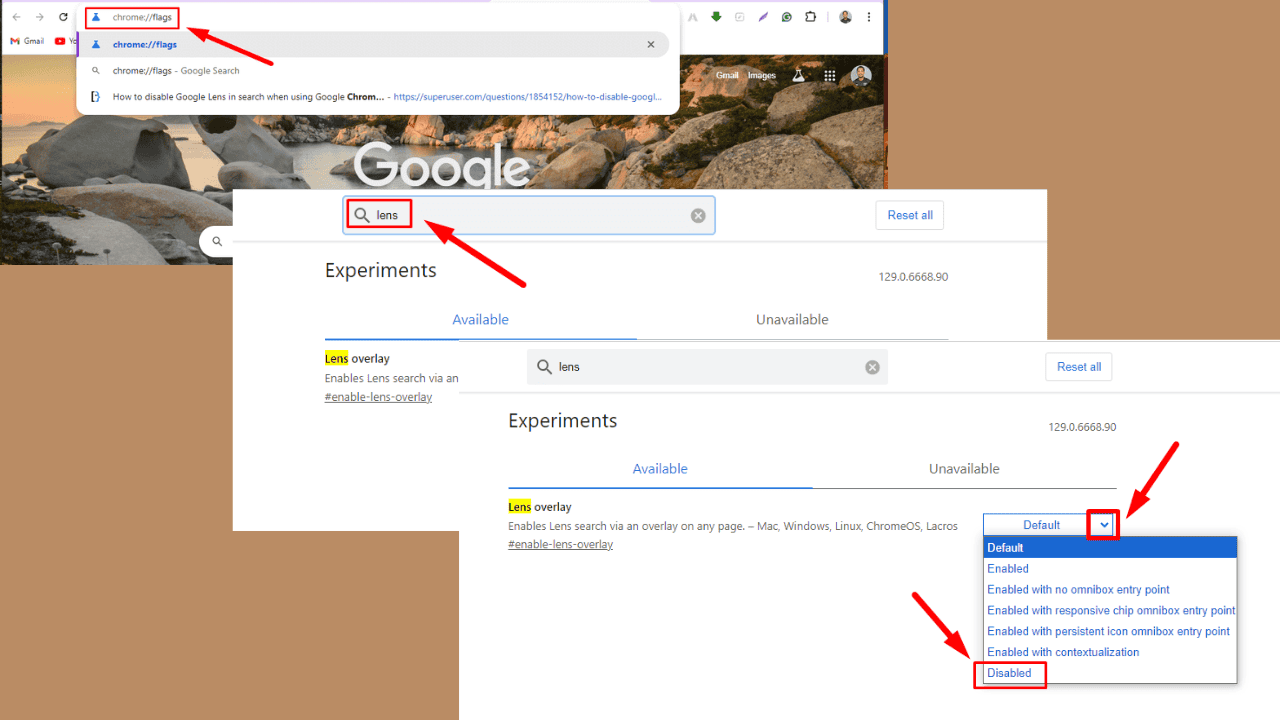Clear the search in the middle flags page

click(698, 215)
